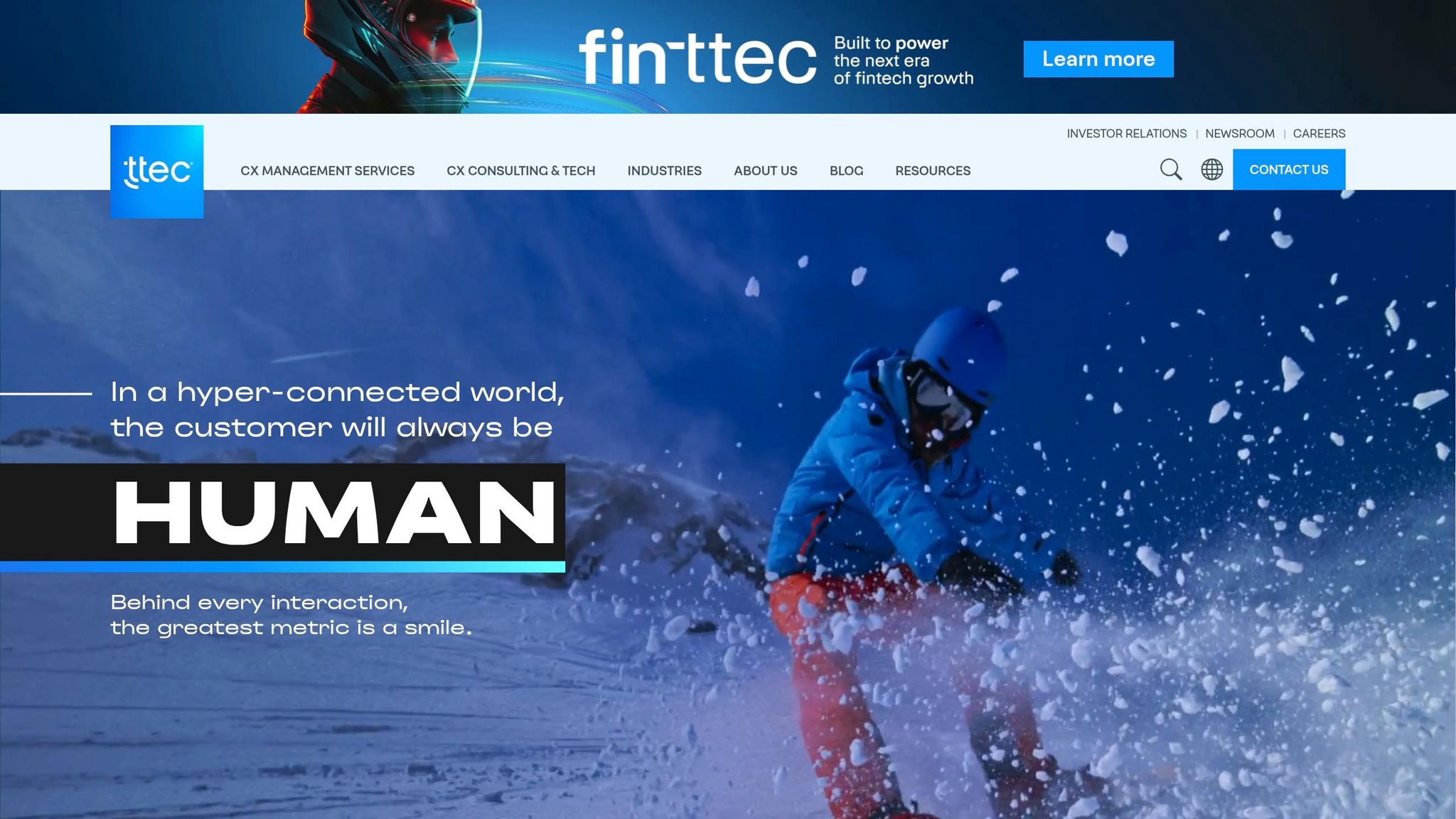This screenshot has height=819, width=1456.
Task: Open the CX Management Services menu
Action: [327, 171]
